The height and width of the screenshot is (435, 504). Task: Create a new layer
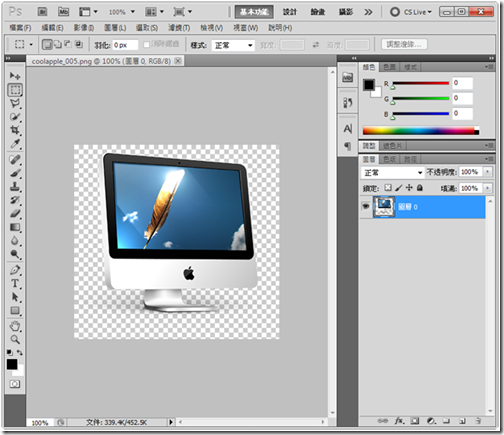pyautogui.click(x=462, y=421)
